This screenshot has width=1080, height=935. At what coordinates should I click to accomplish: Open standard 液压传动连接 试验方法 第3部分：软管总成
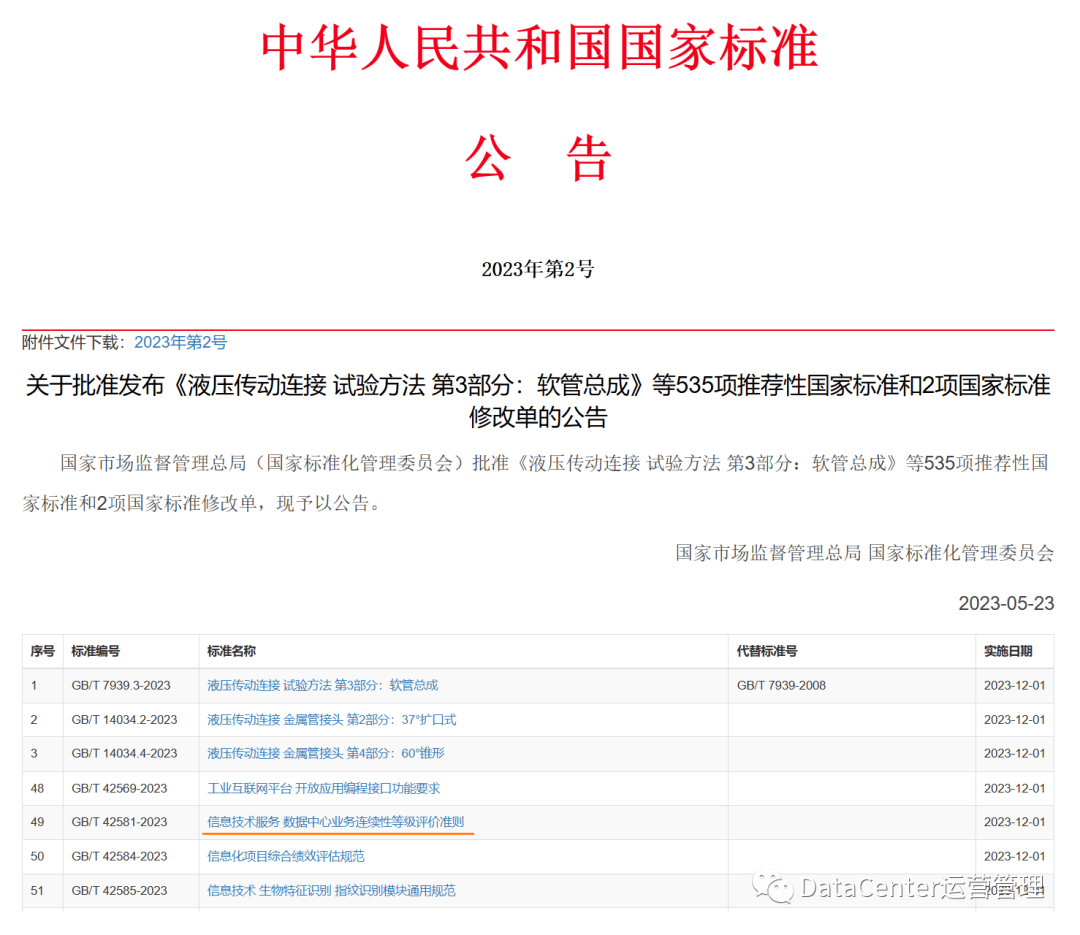click(x=322, y=686)
